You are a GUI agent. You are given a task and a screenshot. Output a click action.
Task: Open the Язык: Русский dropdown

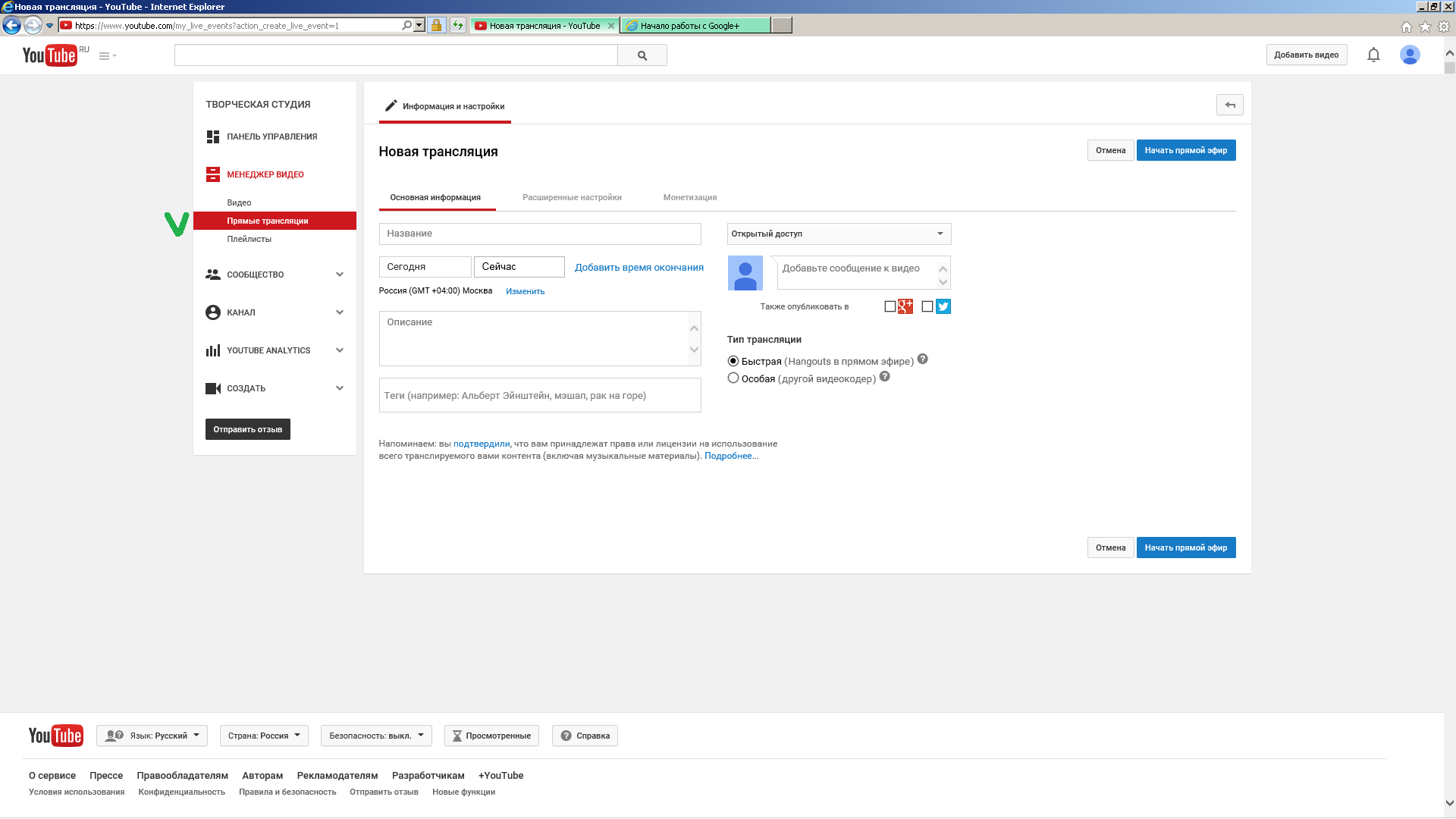[152, 736]
